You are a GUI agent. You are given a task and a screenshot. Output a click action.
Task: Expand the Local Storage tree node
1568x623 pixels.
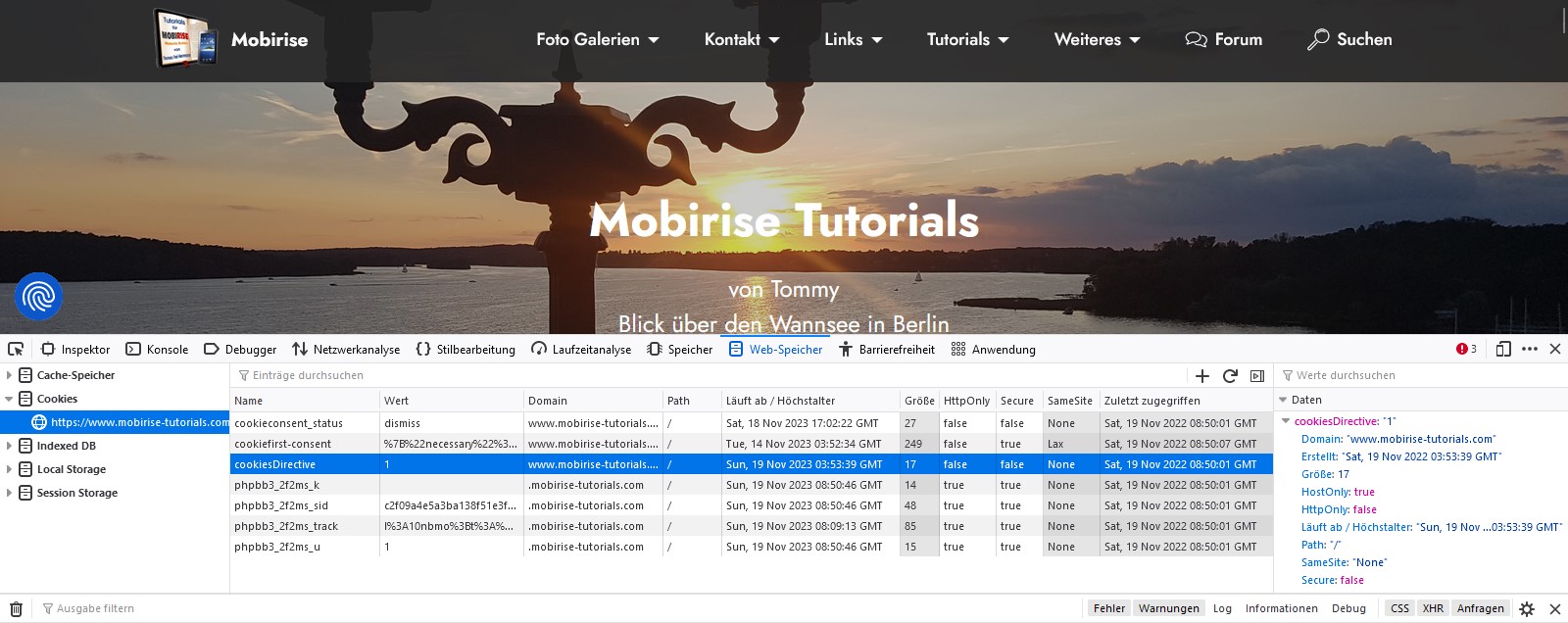[10, 470]
